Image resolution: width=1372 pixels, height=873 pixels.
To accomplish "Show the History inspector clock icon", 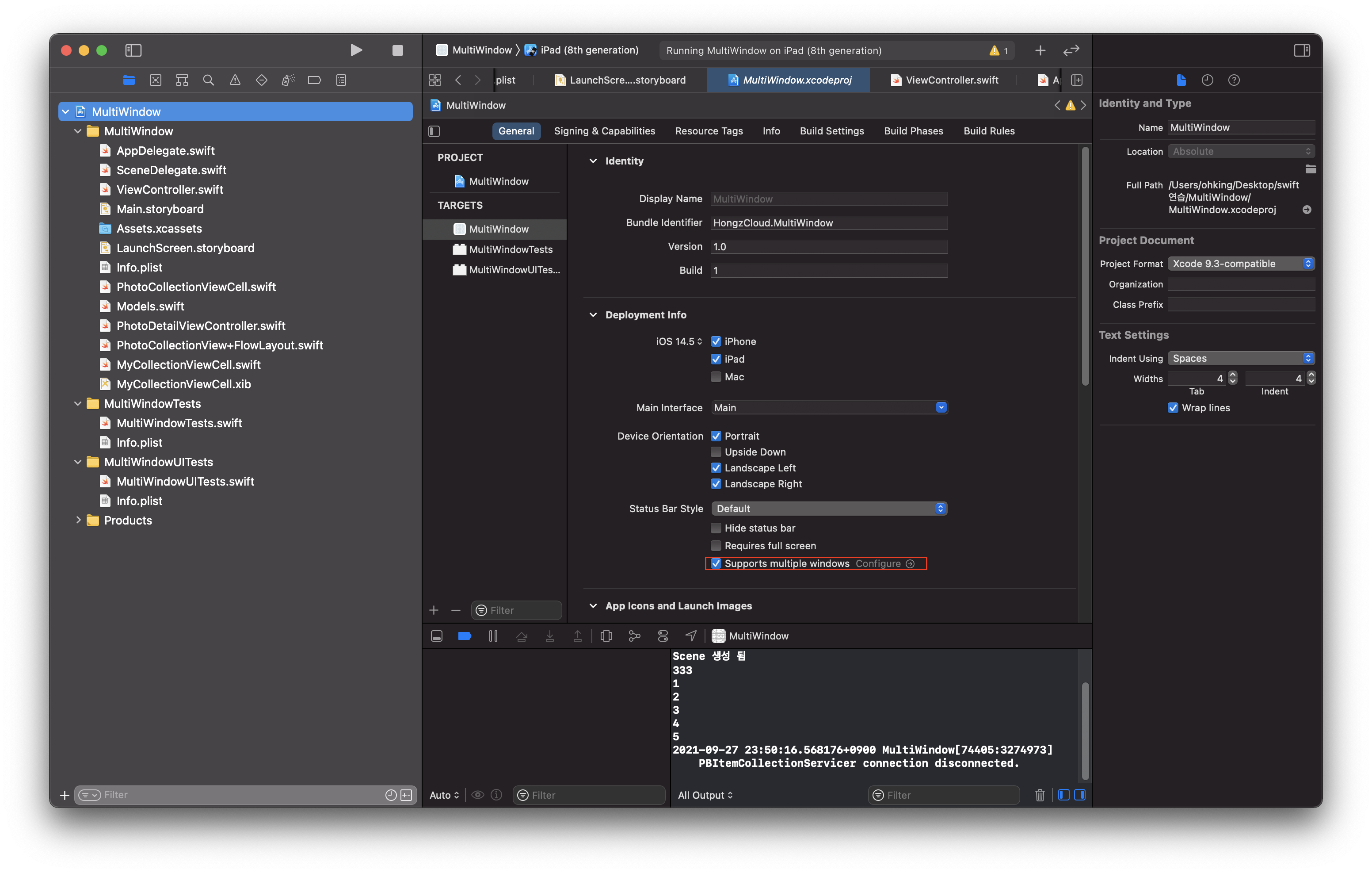I will click(1207, 80).
